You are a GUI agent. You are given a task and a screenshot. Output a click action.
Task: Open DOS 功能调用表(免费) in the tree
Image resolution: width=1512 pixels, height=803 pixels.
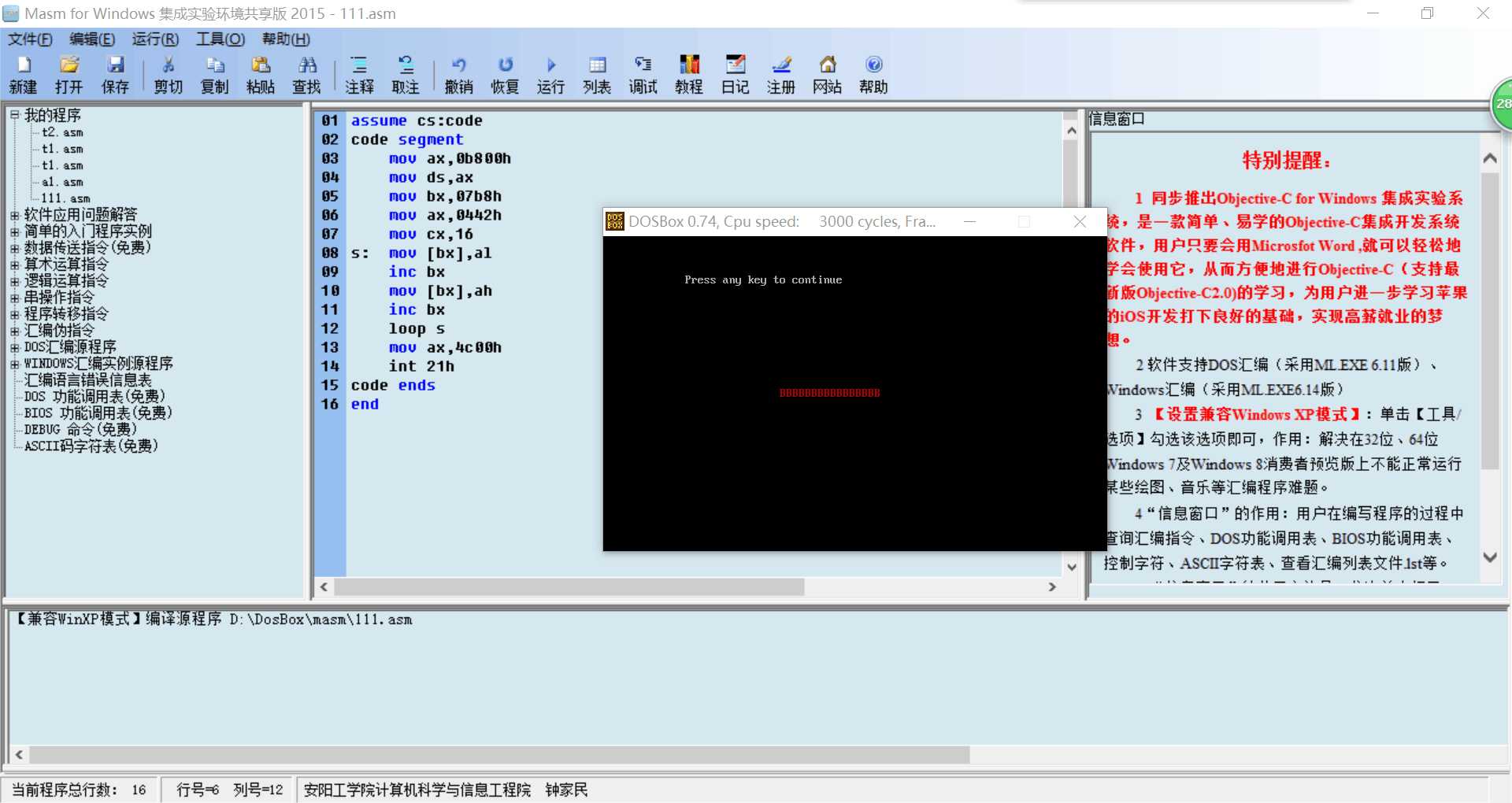[94, 397]
